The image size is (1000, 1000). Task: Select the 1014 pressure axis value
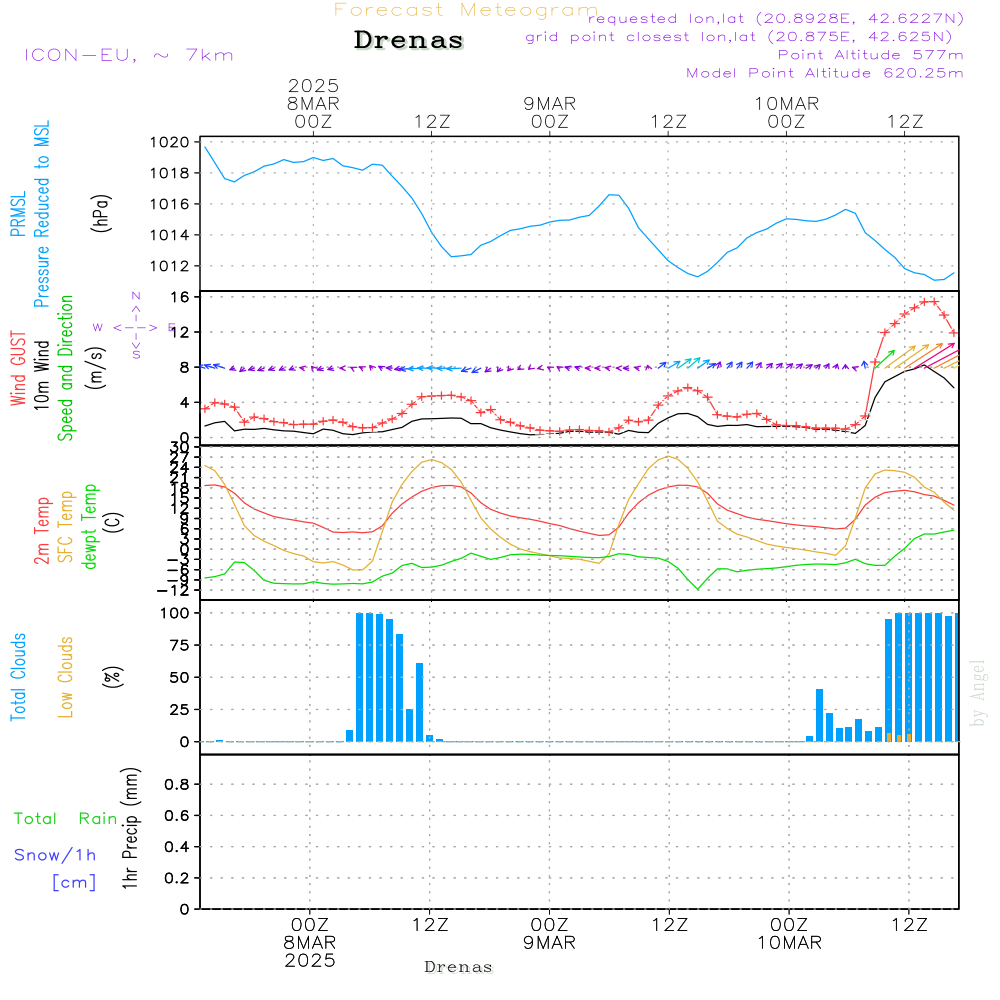170,235
